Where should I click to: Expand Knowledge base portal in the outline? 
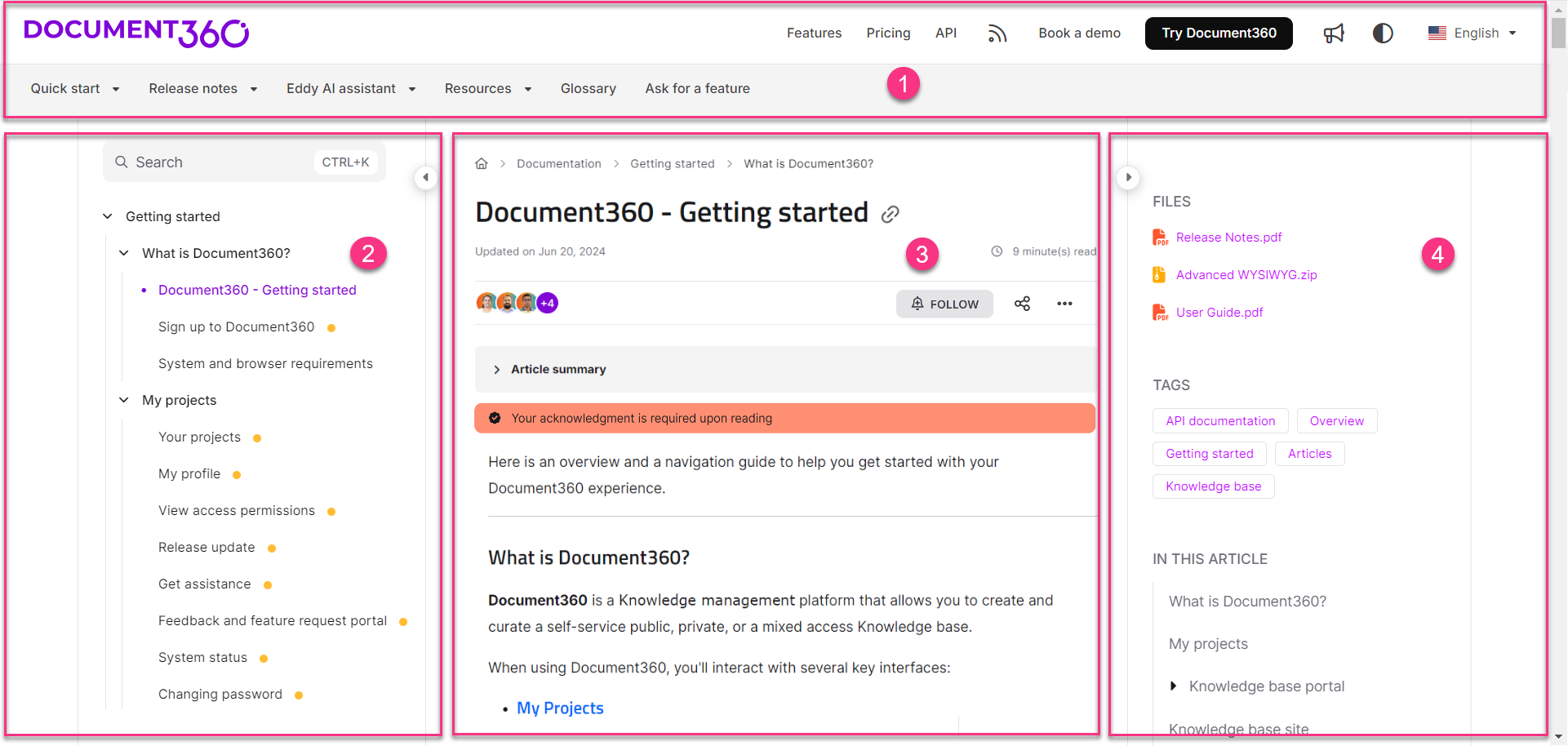tap(1175, 686)
